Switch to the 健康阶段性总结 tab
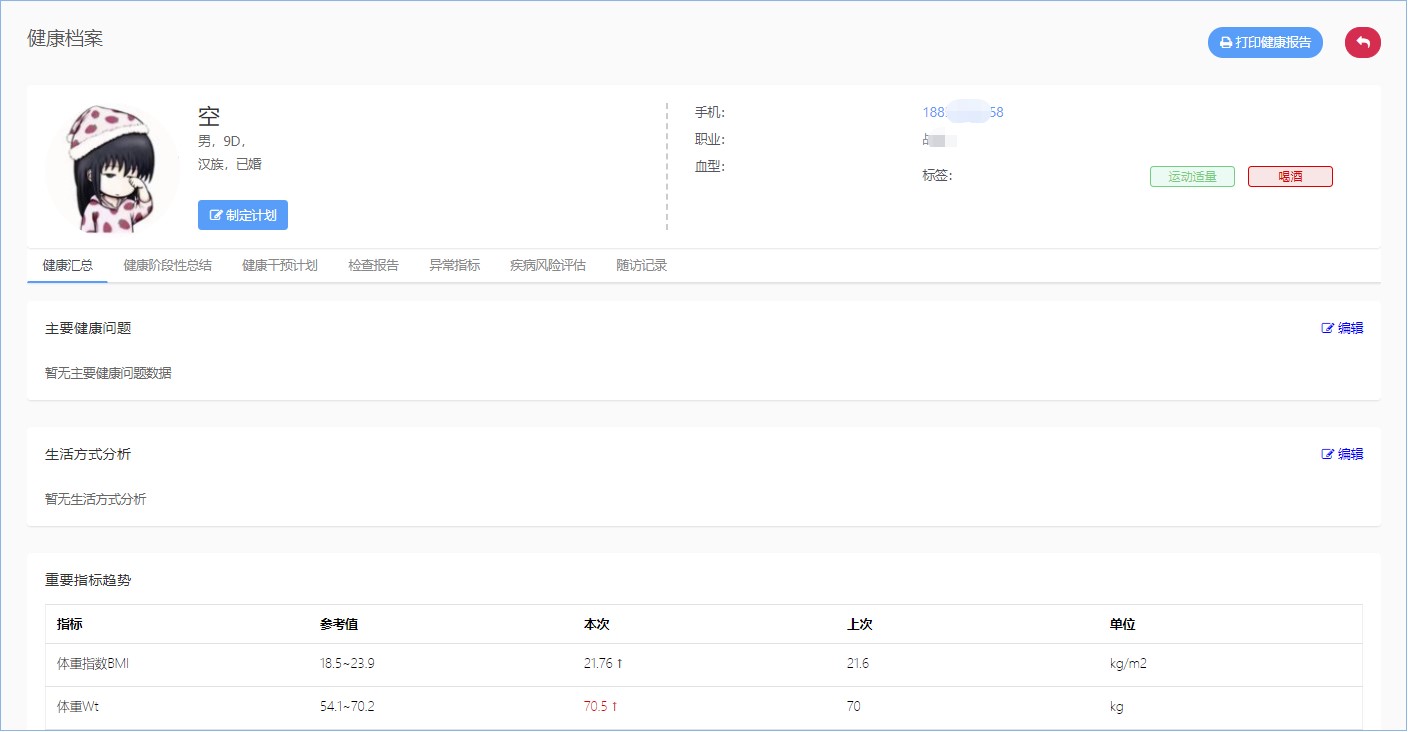Screen dimensions: 1408x732 click(x=167, y=266)
